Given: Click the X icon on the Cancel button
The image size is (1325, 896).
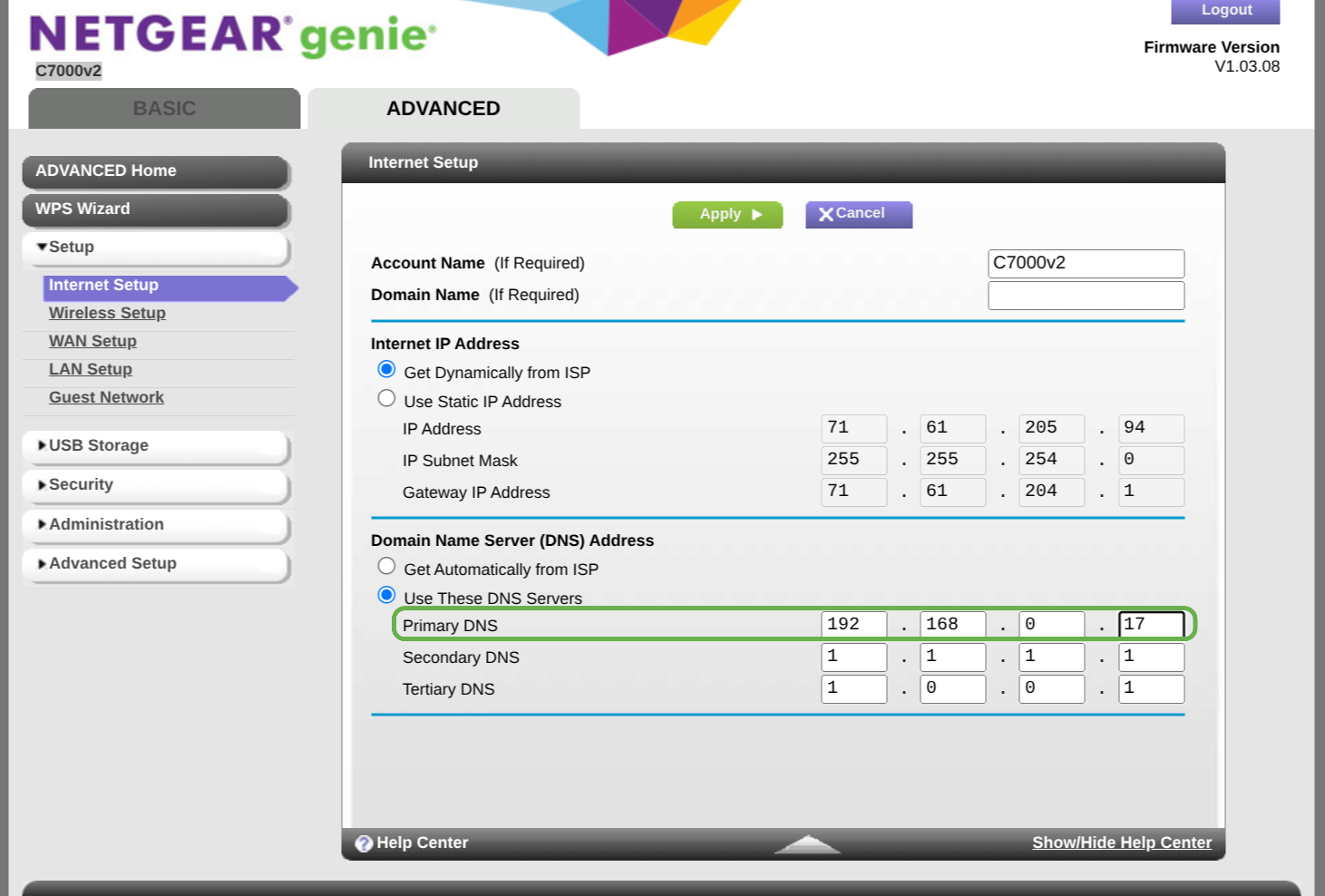Looking at the screenshot, I should pyautogui.click(x=826, y=214).
